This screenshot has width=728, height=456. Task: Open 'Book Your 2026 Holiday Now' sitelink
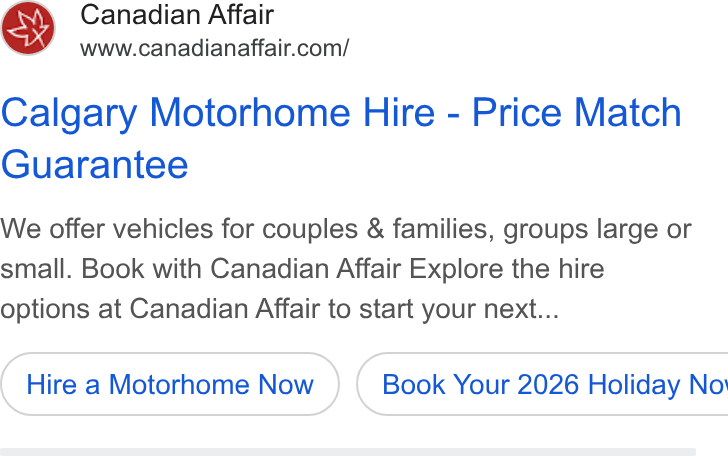pyautogui.click(x=542, y=384)
